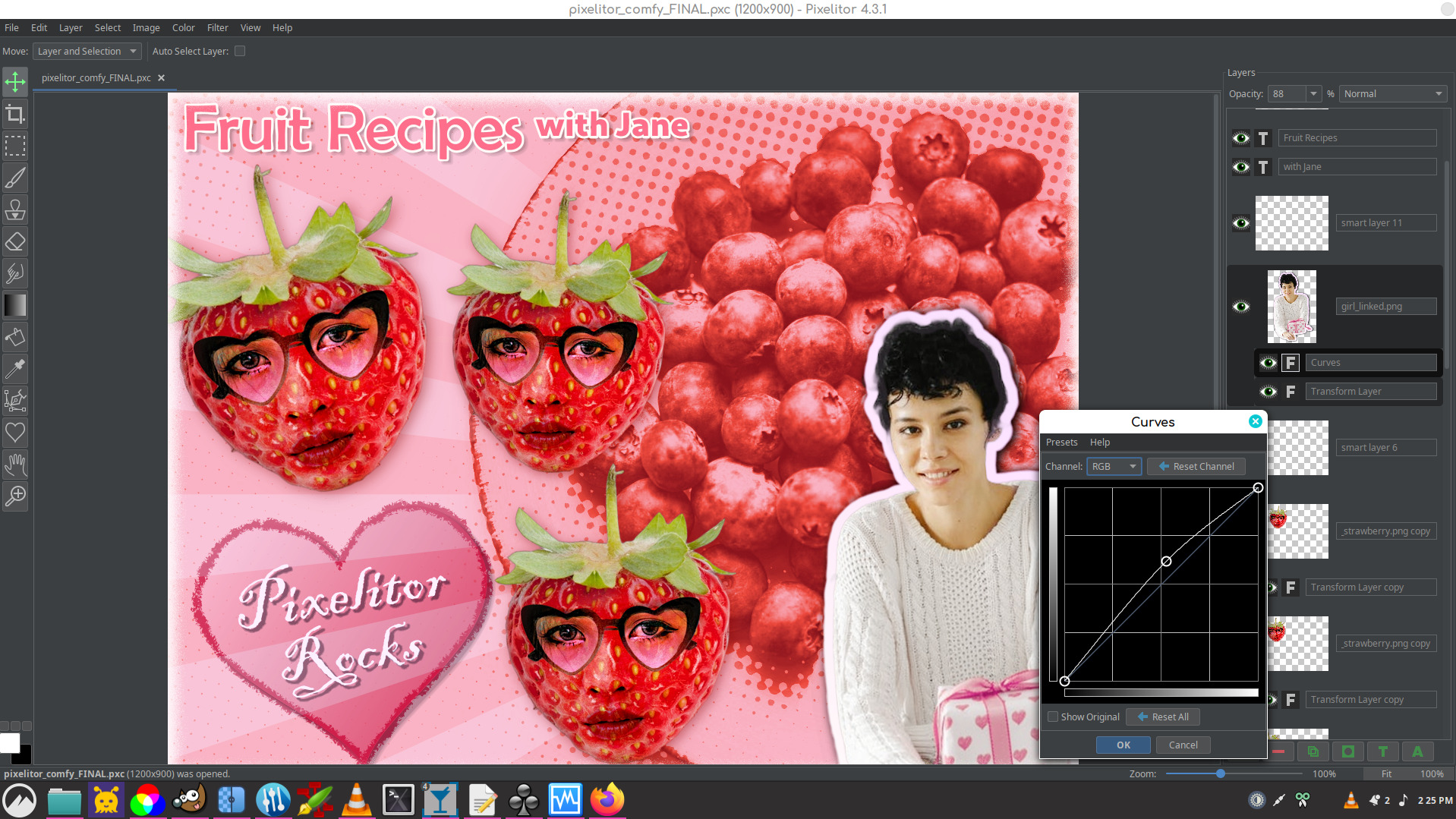This screenshot has height=819, width=1456.
Task: Click the girl_linked.png layer thumbnail
Action: (x=1291, y=307)
